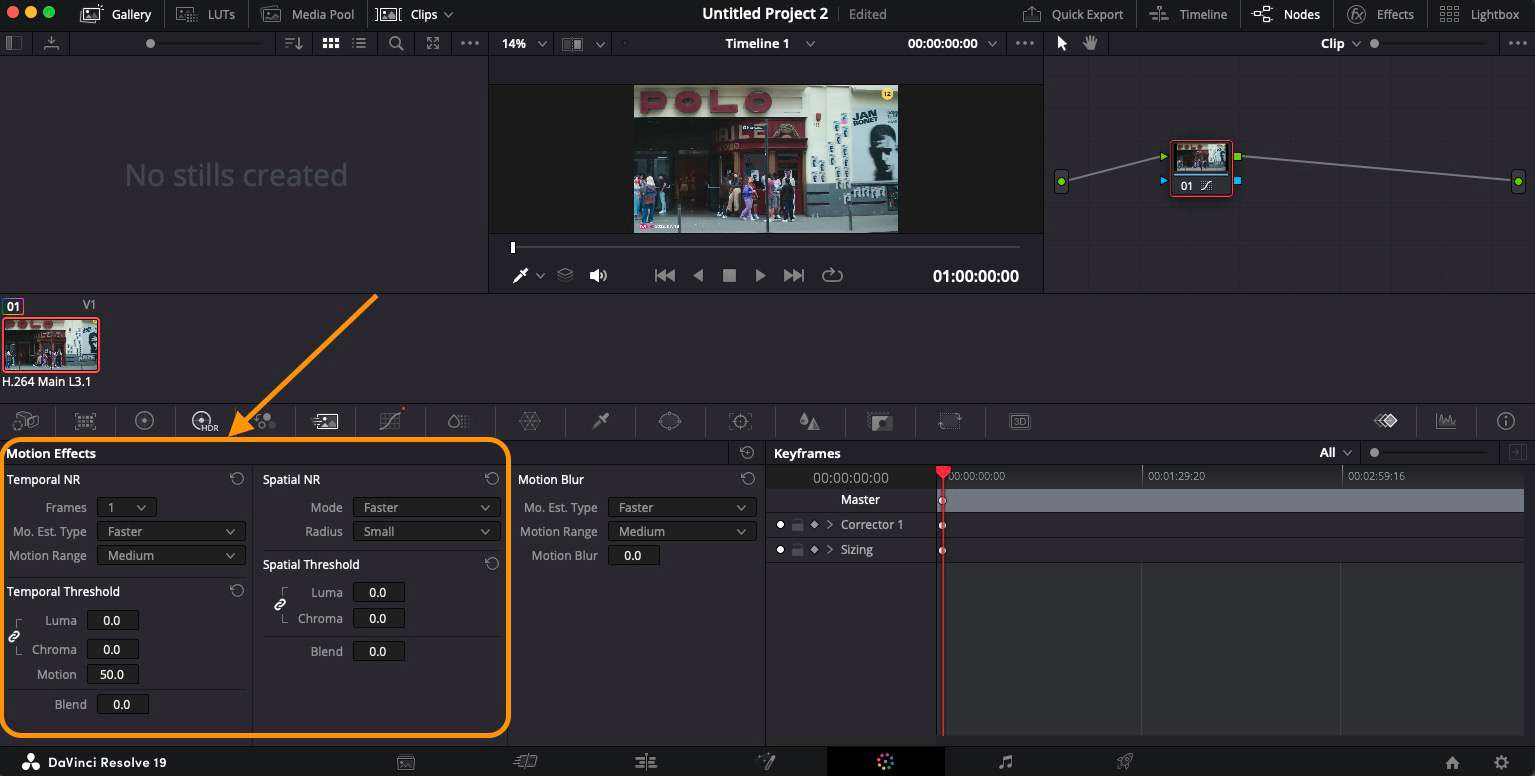Open Temporal NR Mo. Est. Type dropdown
Image resolution: width=1535 pixels, height=776 pixels.
171,531
